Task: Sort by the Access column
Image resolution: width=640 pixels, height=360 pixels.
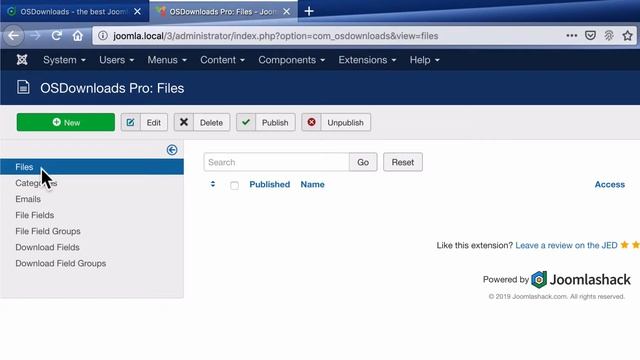Action: (x=610, y=184)
